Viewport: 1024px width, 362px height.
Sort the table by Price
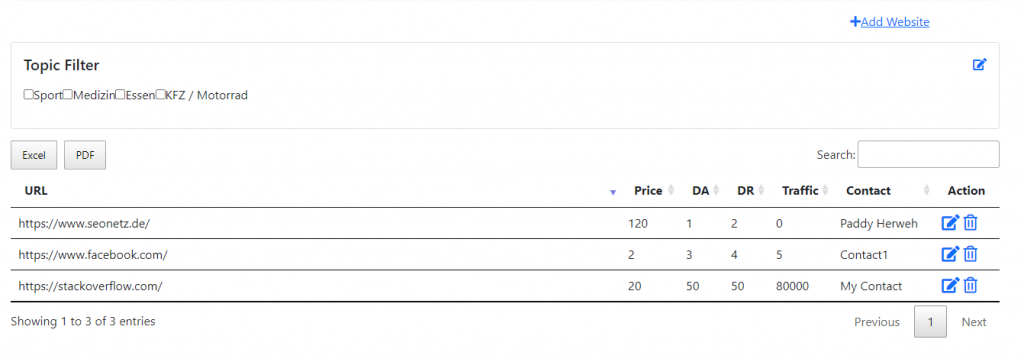point(648,191)
